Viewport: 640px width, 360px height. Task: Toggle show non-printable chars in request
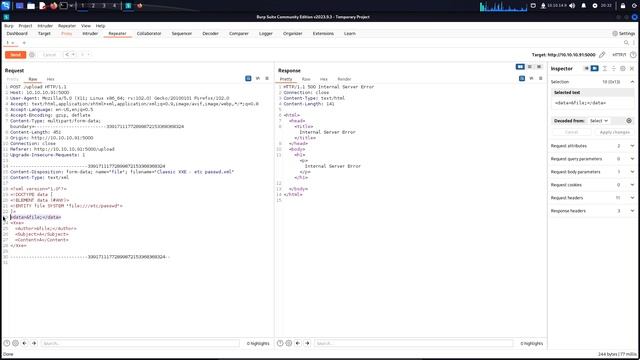(258, 78)
